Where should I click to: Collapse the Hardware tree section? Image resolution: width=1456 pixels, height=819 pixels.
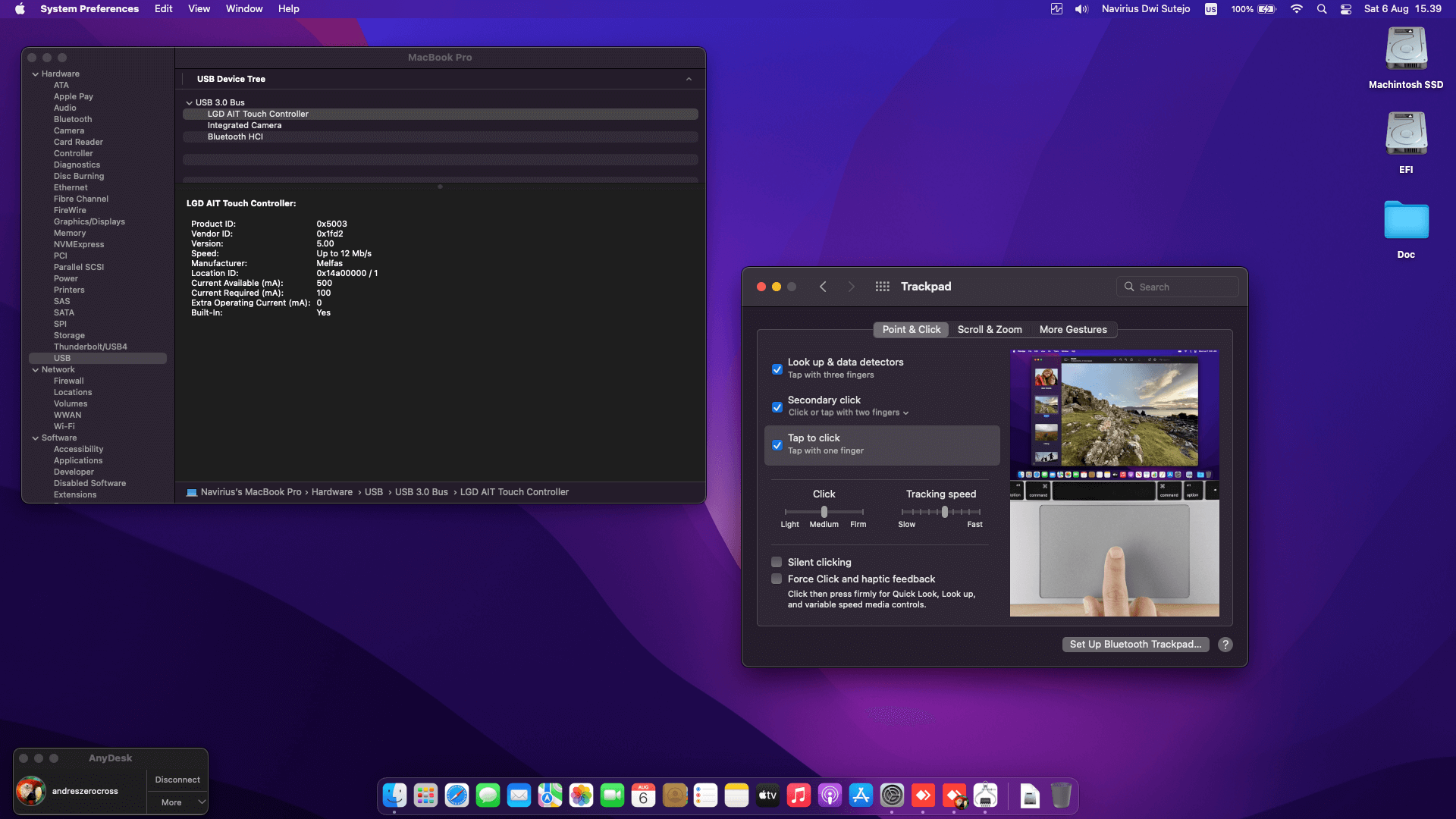[36, 74]
